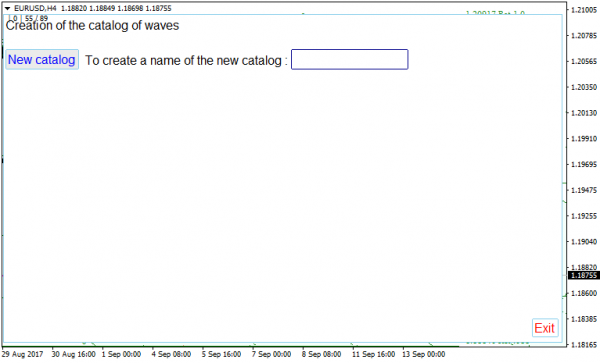Focus the new catalog name input field
The height and width of the screenshot is (363, 600).
point(350,59)
